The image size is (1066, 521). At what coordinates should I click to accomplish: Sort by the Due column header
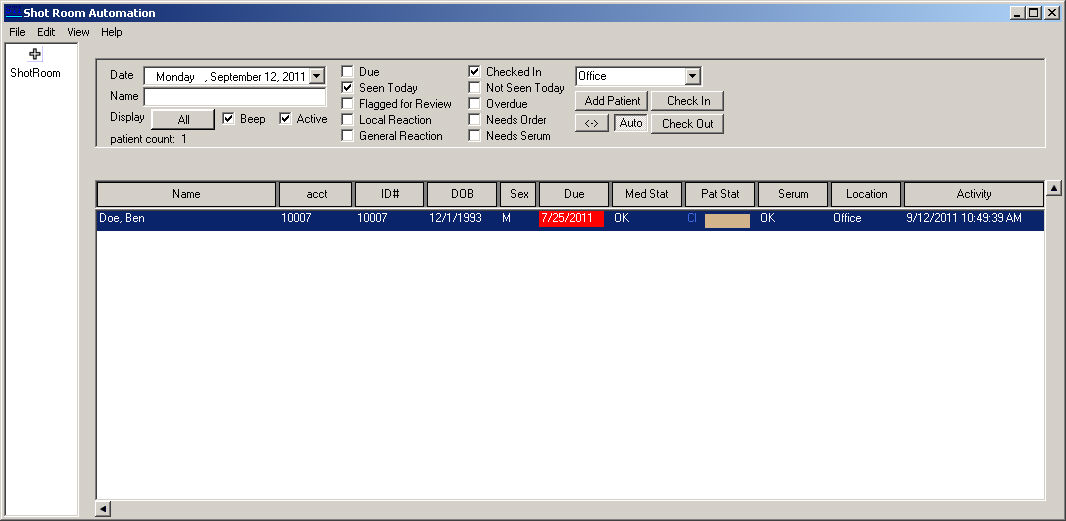(574, 194)
